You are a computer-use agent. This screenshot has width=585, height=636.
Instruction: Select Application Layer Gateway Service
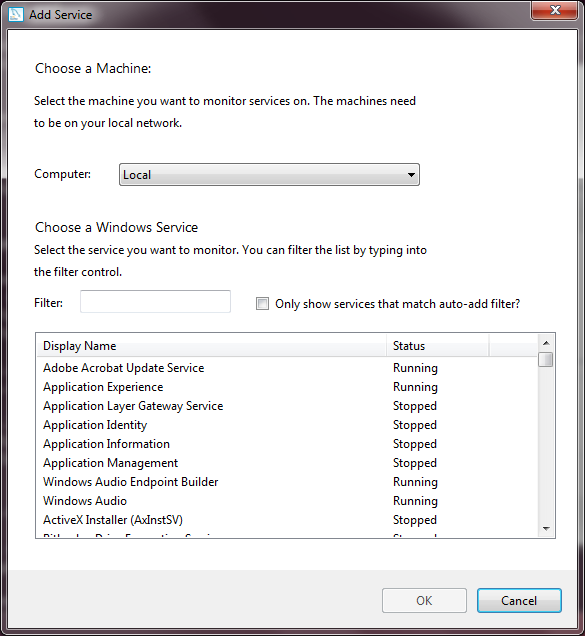(x=287, y=406)
